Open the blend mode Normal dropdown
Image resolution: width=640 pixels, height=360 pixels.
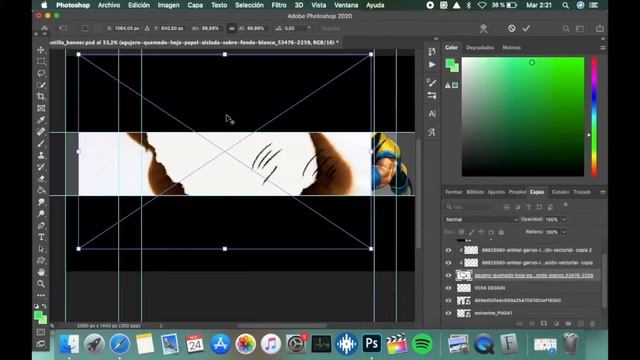[x=481, y=220]
